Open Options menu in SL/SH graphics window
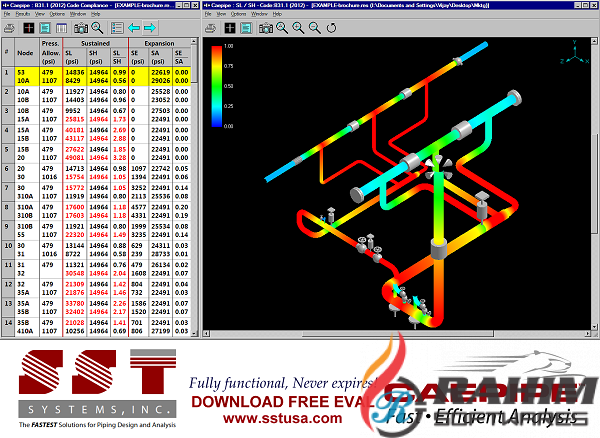600x438 pixels. click(x=238, y=14)
